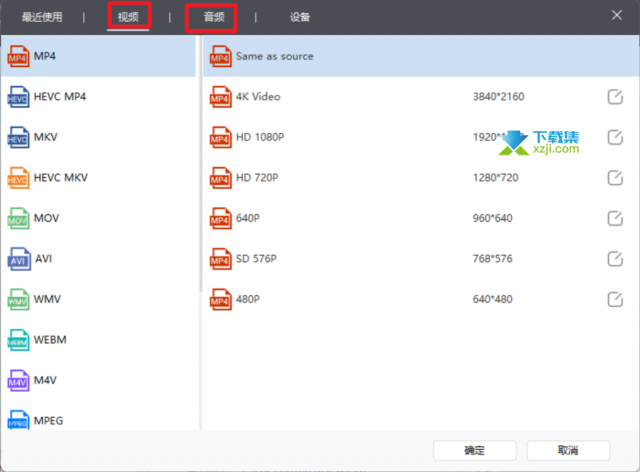Click the WEBM format name
This screenshot has width=640, height=472.
[50, 340]
